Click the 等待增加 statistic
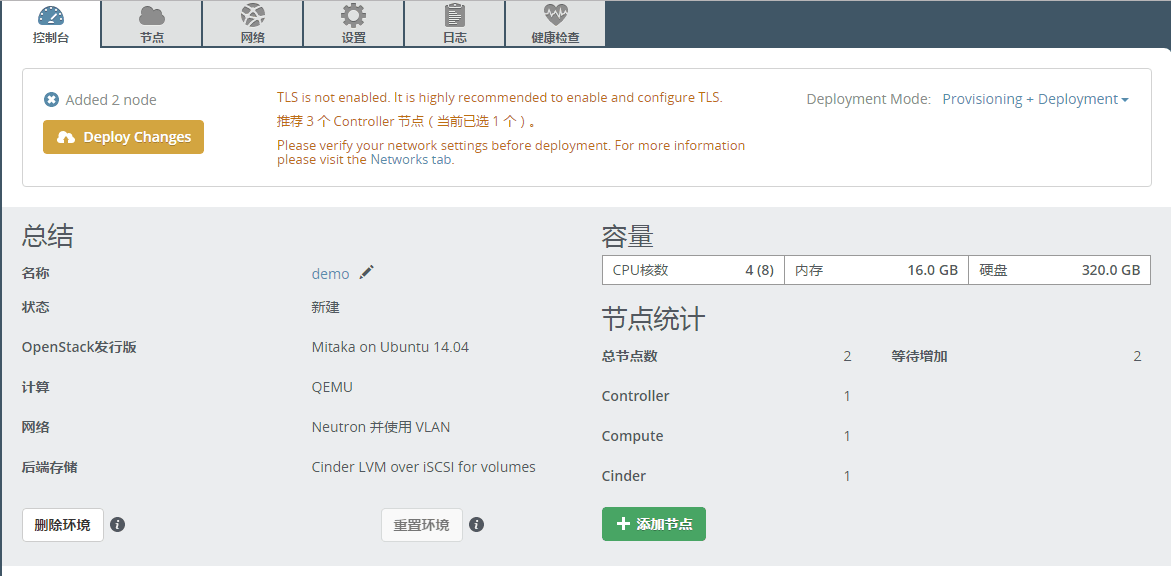 [1016, 356]
